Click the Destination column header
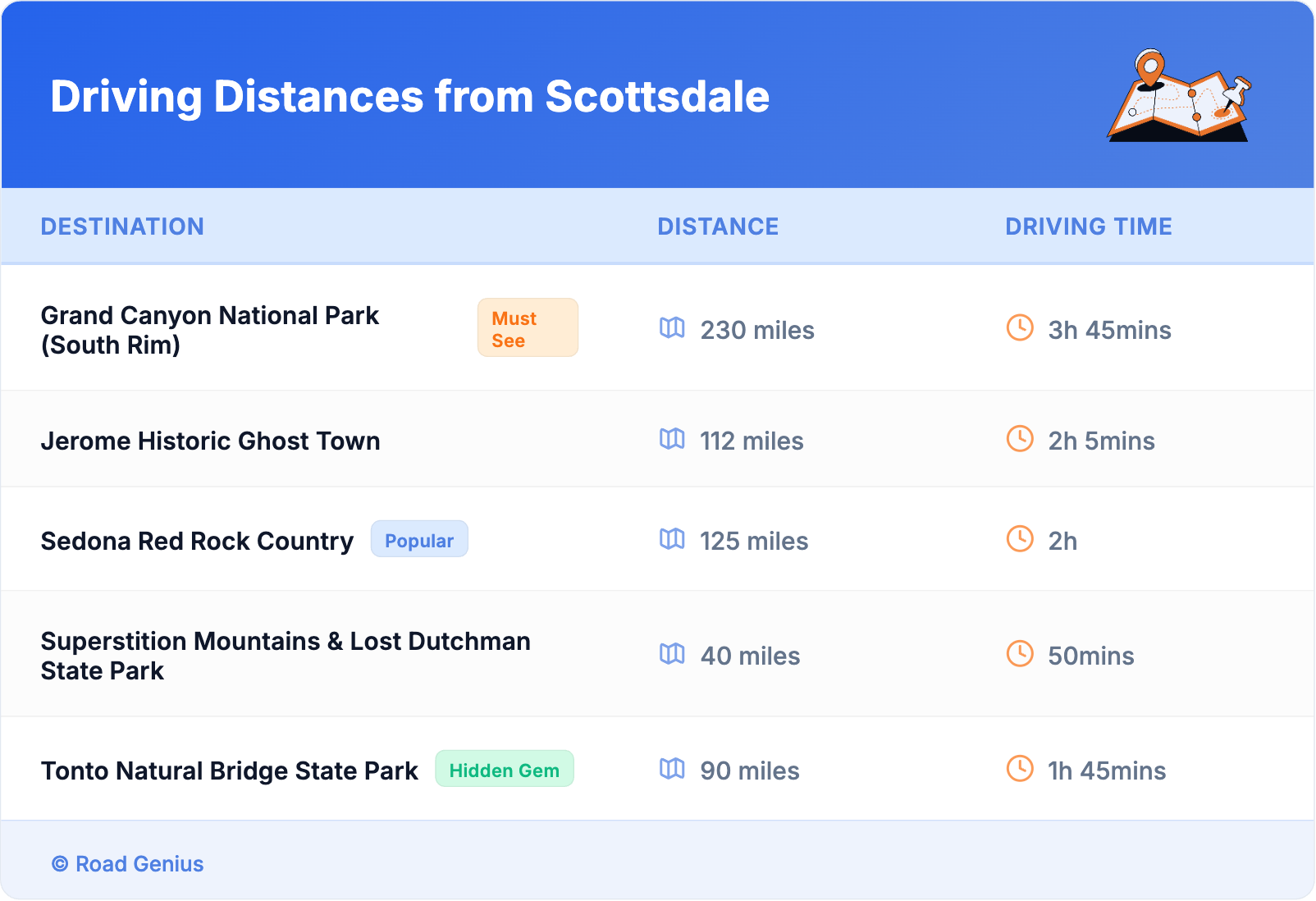Viewport: 1316px width, 901px height. [122, 226]
